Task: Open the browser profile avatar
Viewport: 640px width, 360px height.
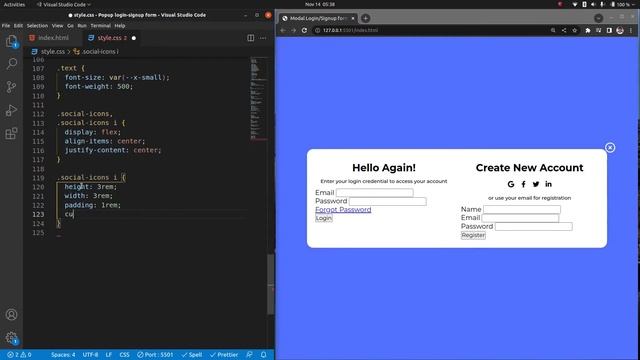Action: pyautogui.click(x=620, y=30)
